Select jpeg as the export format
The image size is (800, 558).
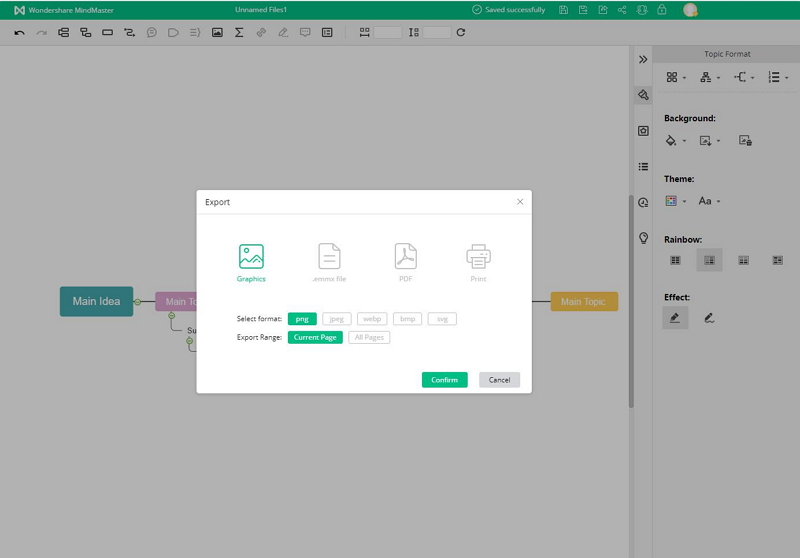coord(337,319)
